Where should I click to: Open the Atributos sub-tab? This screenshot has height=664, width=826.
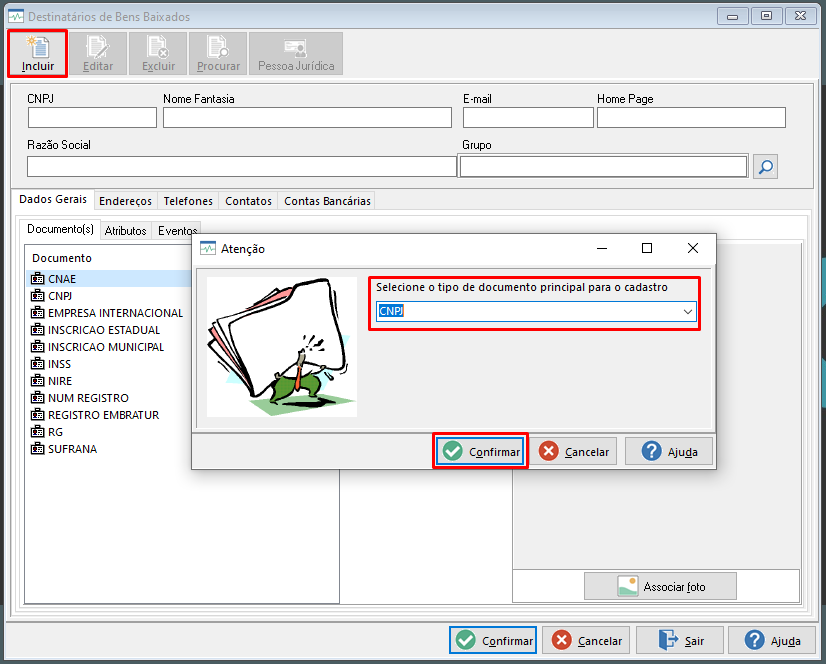click(x=125, y=231)
